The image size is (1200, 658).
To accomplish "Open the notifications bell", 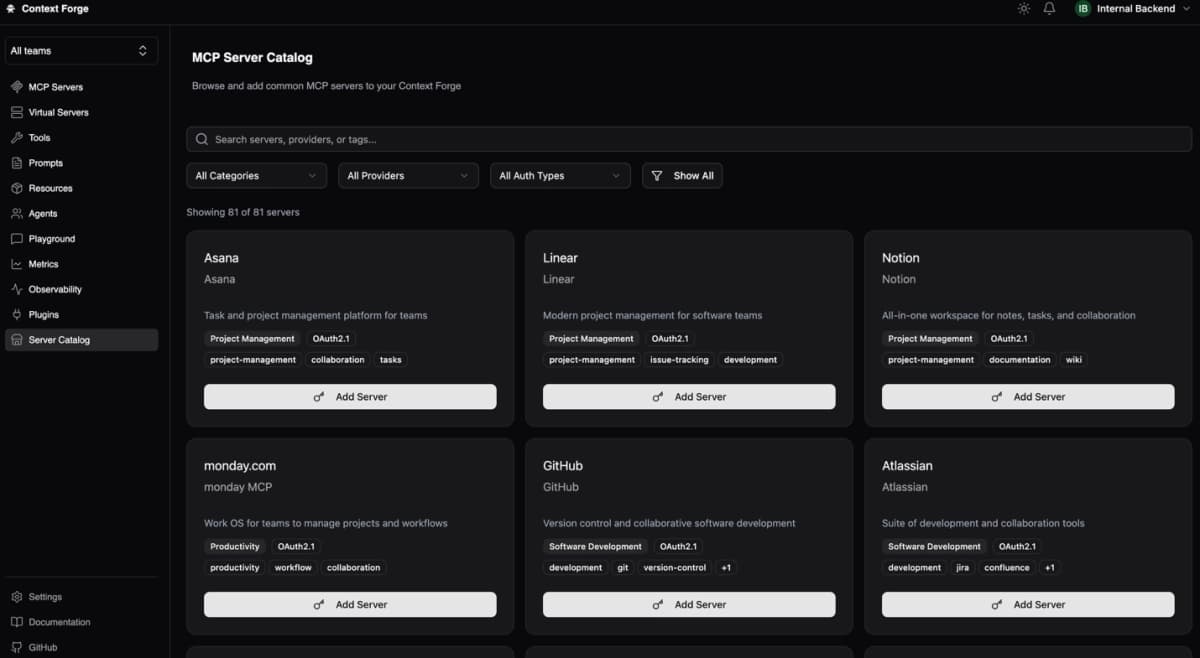I will (1049, 8).
